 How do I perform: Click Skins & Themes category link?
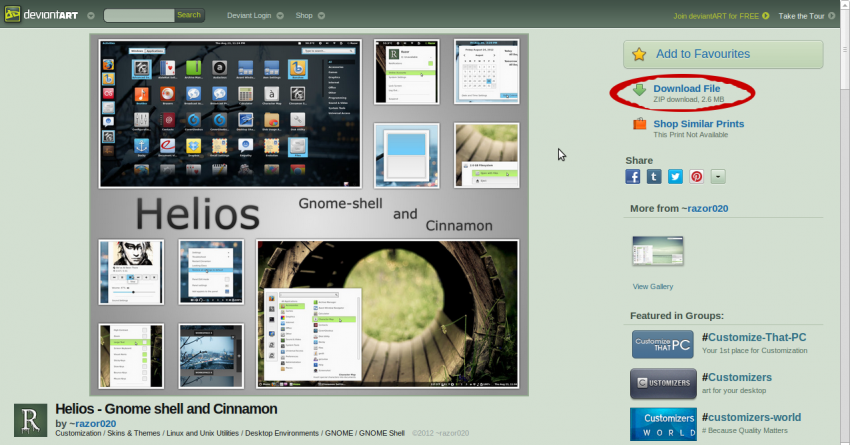(133, 433)
